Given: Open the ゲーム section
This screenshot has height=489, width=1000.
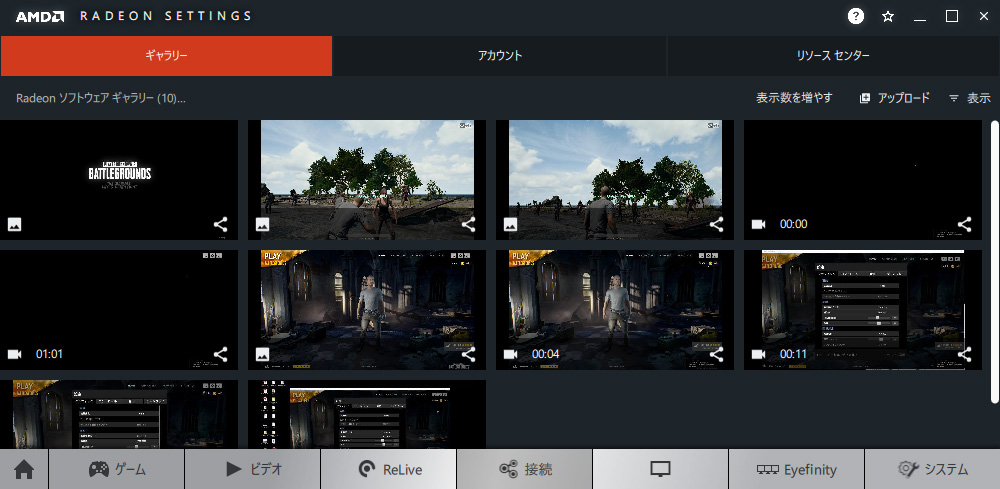Looking at the screenshot, I should coord(117,469).
